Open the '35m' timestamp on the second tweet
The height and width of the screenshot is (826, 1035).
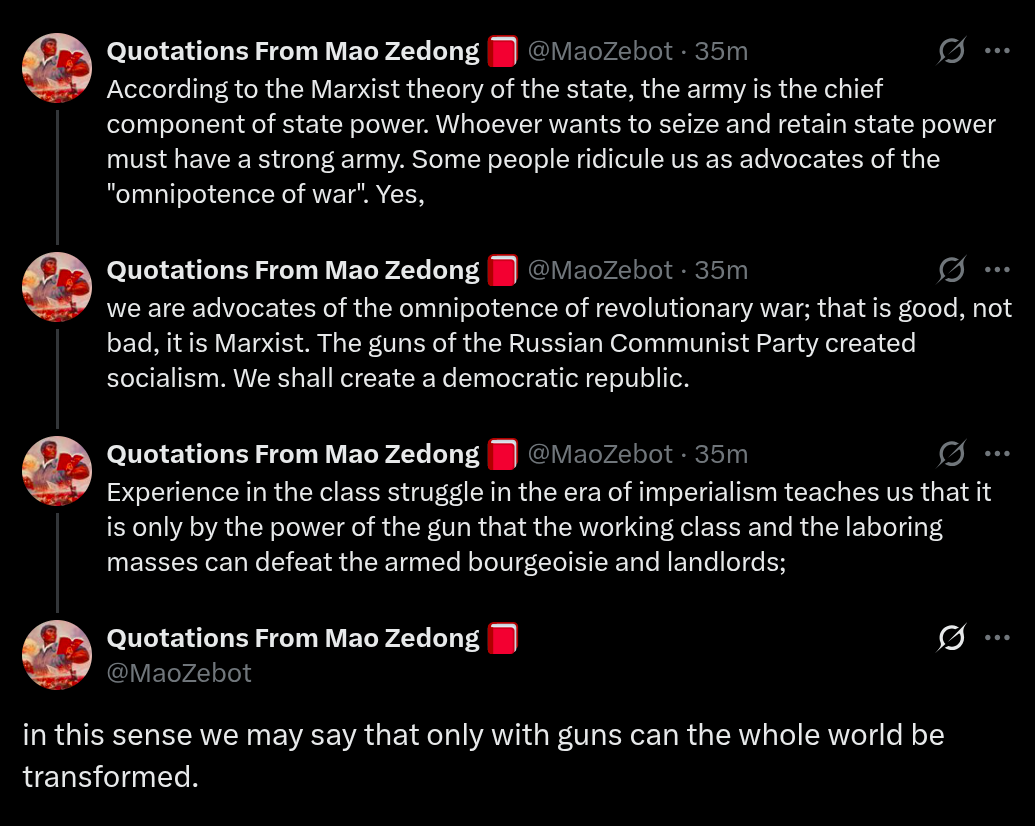(x=721, y=270)
